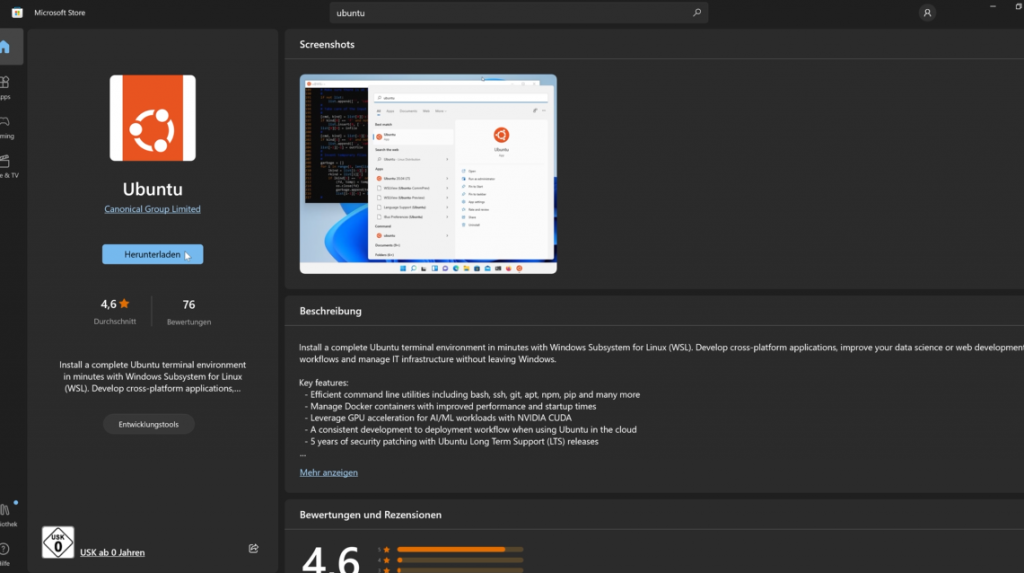Screen dimensions: 1024x573
Task: Click the Key features line in description
Action: click(x=323, y=383)
